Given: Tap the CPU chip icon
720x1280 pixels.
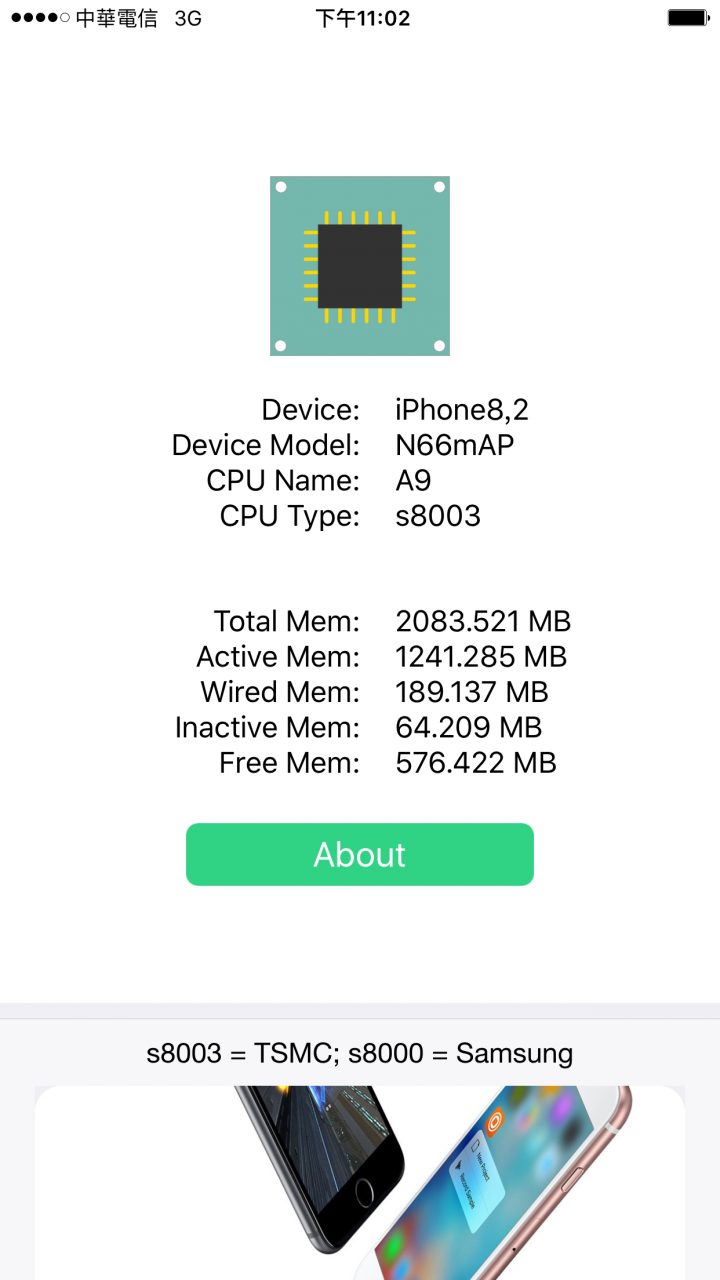Looking at the screenshot, I should point(360,266).
